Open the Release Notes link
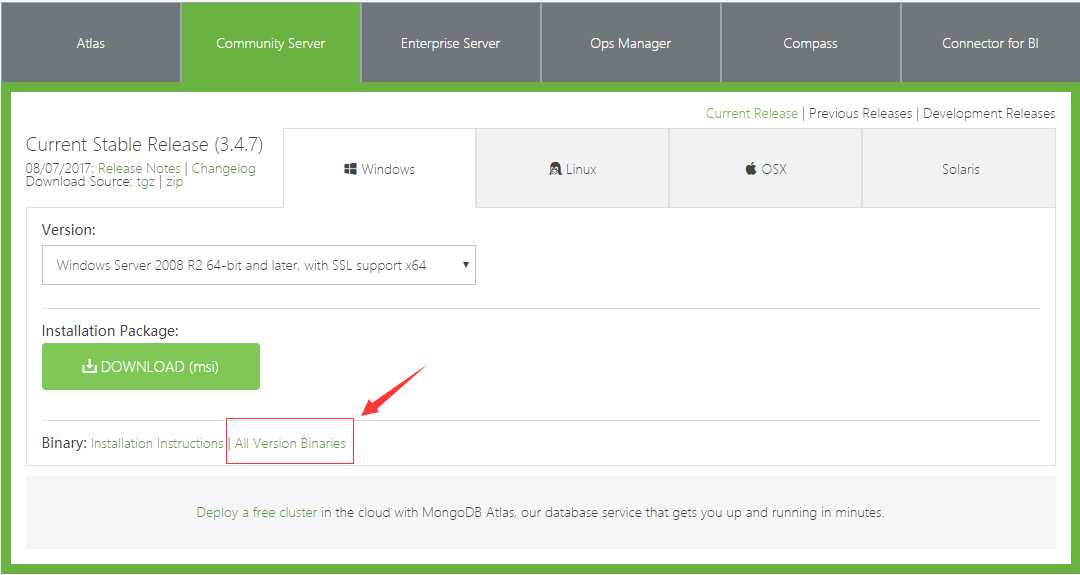The image size is (1080, 575). (139, 168)
